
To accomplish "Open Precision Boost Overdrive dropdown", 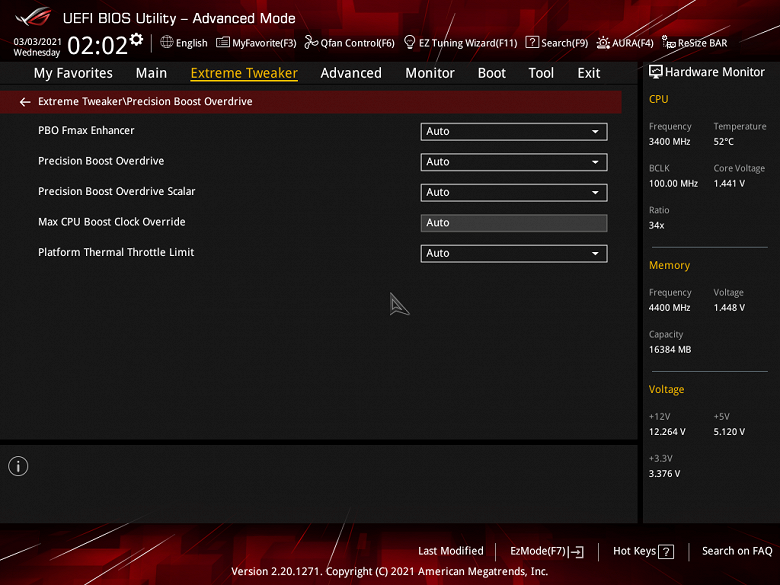I will tap(514, 162).
